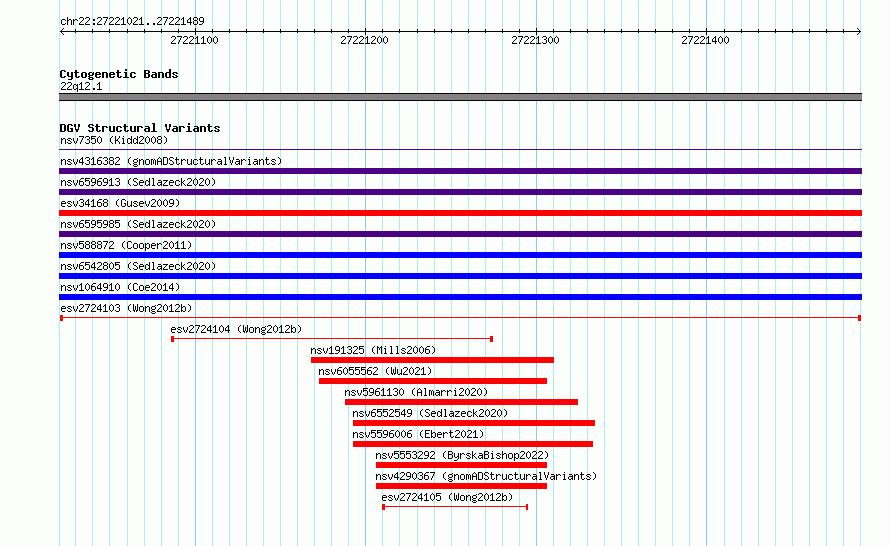Select the red esv34168 variant bar
This screenshot has height=546, width=890.
[x=460, y=213]
